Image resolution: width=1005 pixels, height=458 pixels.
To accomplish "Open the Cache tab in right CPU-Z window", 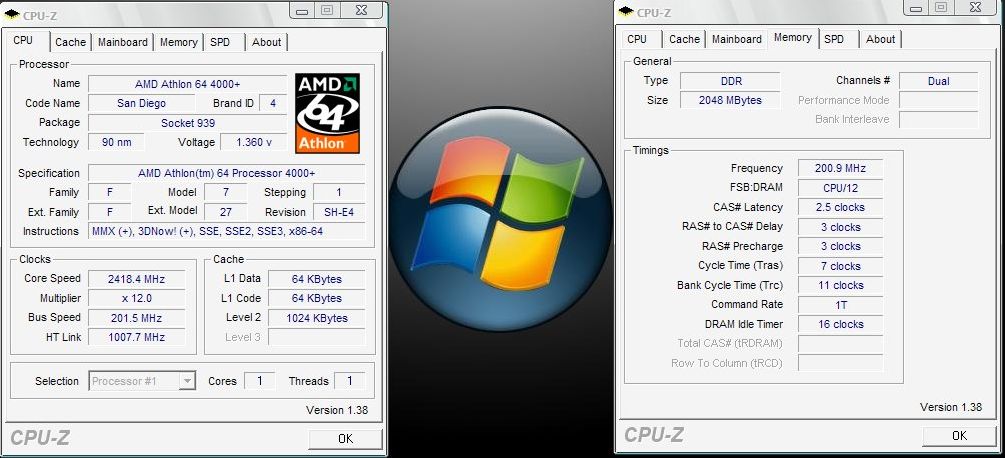I will point(685,39).
